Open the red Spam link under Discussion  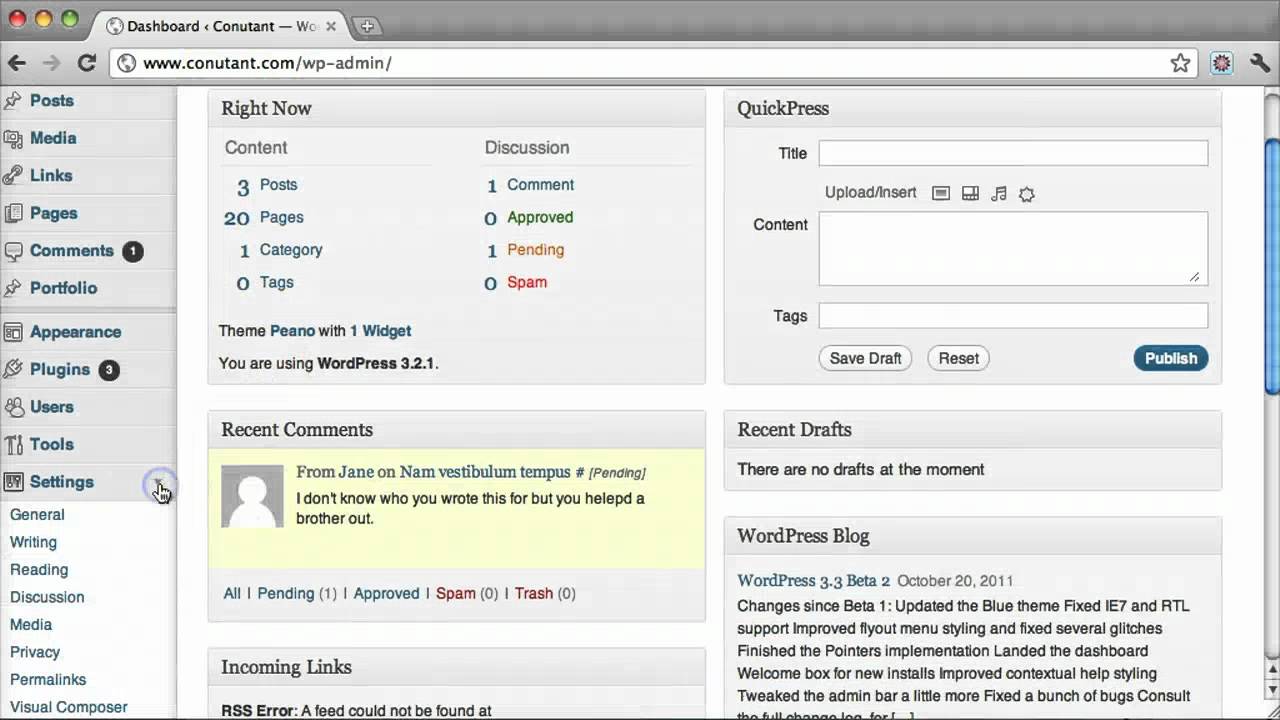(x=527, y=282)
